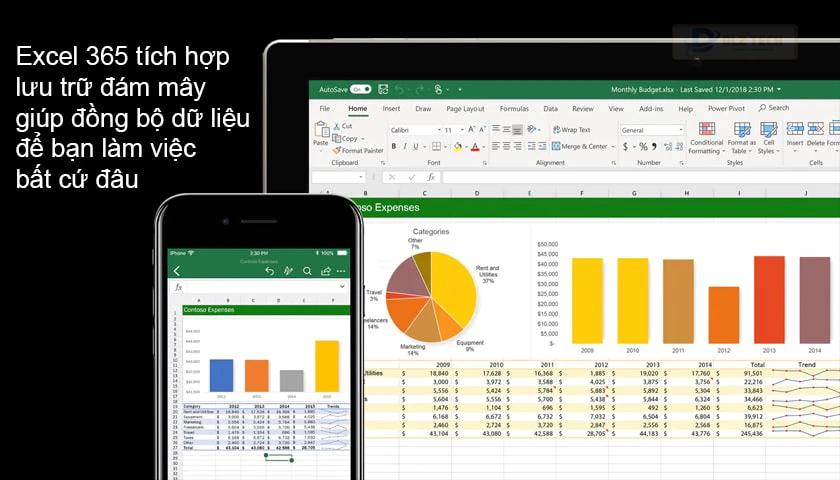Toggle Wrap Text
The image size is (840, 480).
pyautogui.click(x=571, y=130)
